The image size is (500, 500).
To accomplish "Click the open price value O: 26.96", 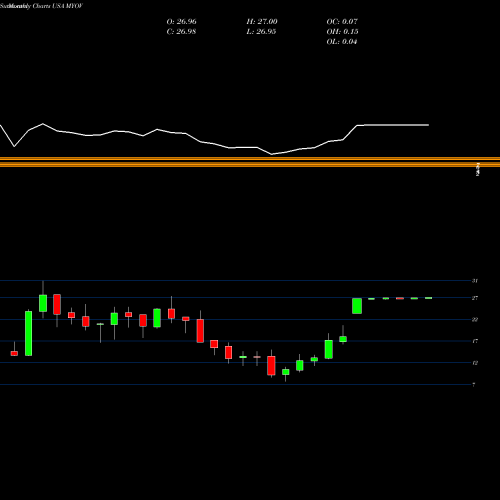I will 181,22.
